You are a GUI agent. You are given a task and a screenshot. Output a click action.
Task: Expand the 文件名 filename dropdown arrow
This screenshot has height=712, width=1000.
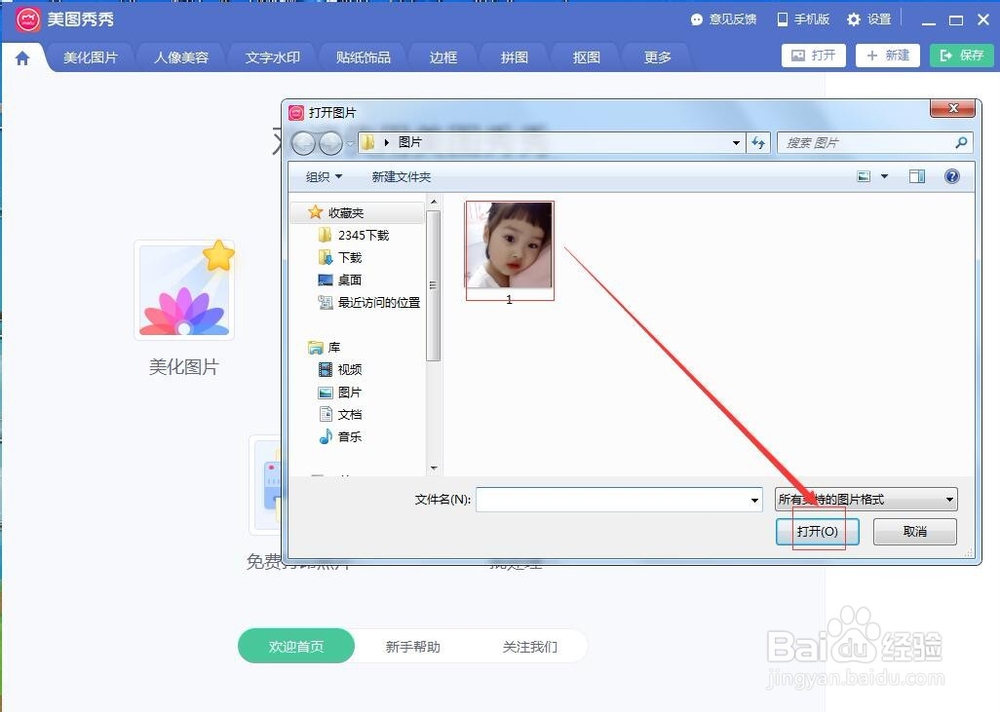[754, 500]
